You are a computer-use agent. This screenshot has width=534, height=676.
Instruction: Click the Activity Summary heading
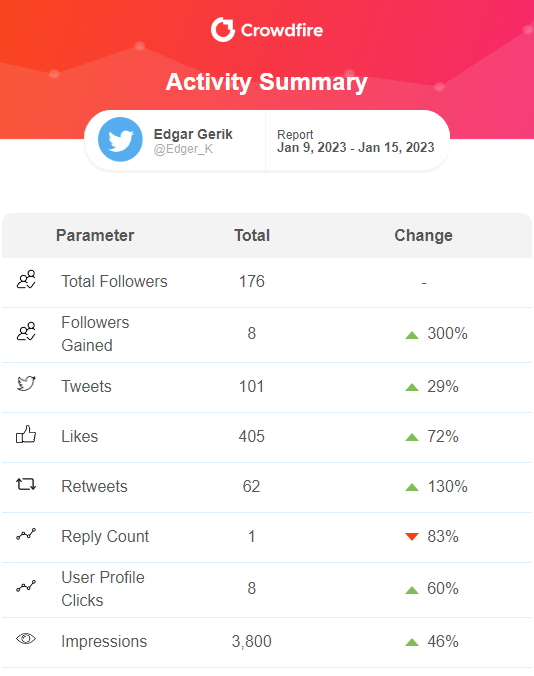(267, 82)
